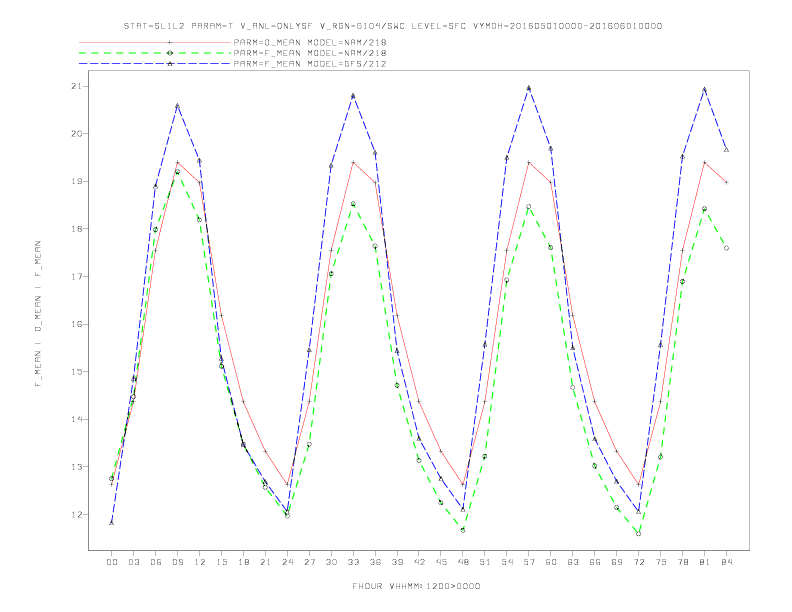
Task: Click x-axis forecast hour label 63
Action: (573, 562)
